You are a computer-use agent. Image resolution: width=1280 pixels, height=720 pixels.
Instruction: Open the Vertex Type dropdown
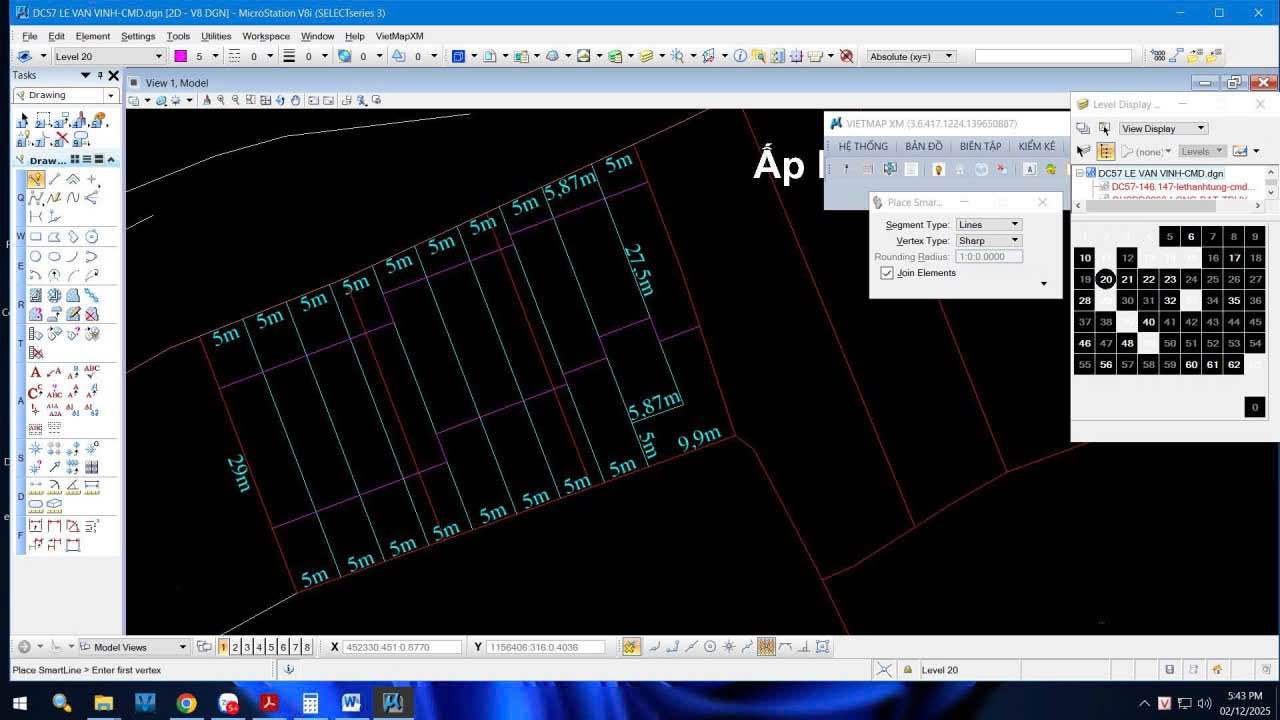tap(988, 241)
